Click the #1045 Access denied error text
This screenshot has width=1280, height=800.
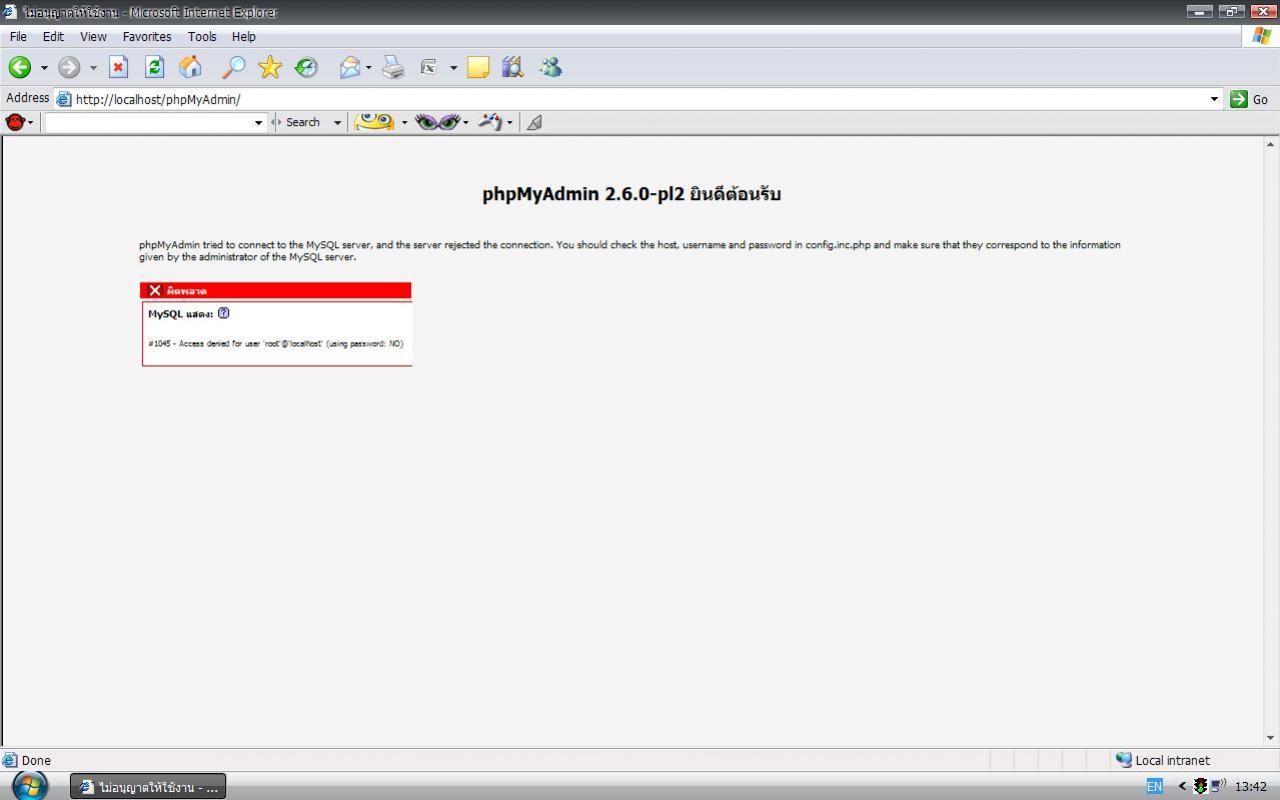pyautogui.click(x=276, y=343)
